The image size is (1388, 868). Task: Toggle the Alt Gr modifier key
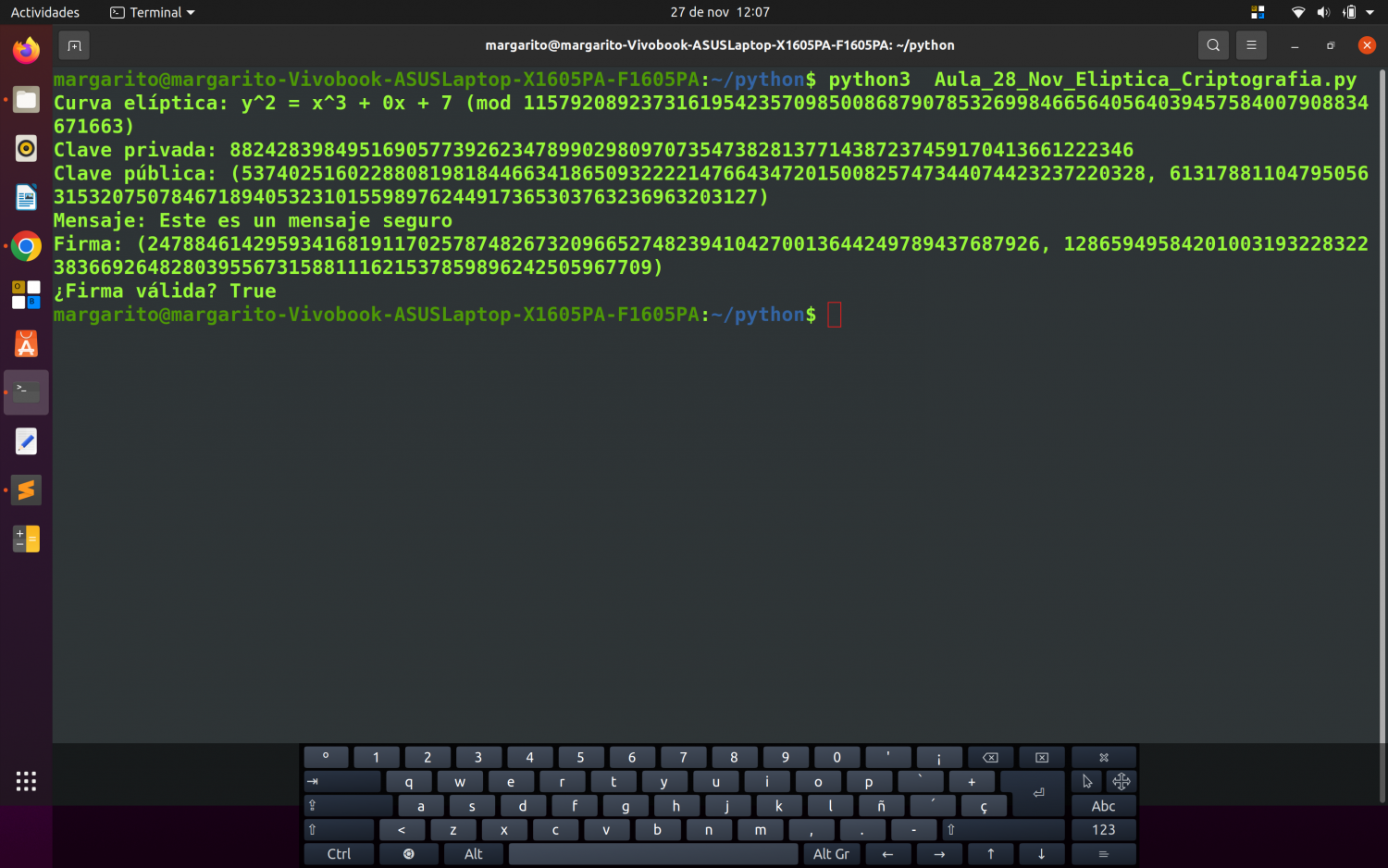831,853
